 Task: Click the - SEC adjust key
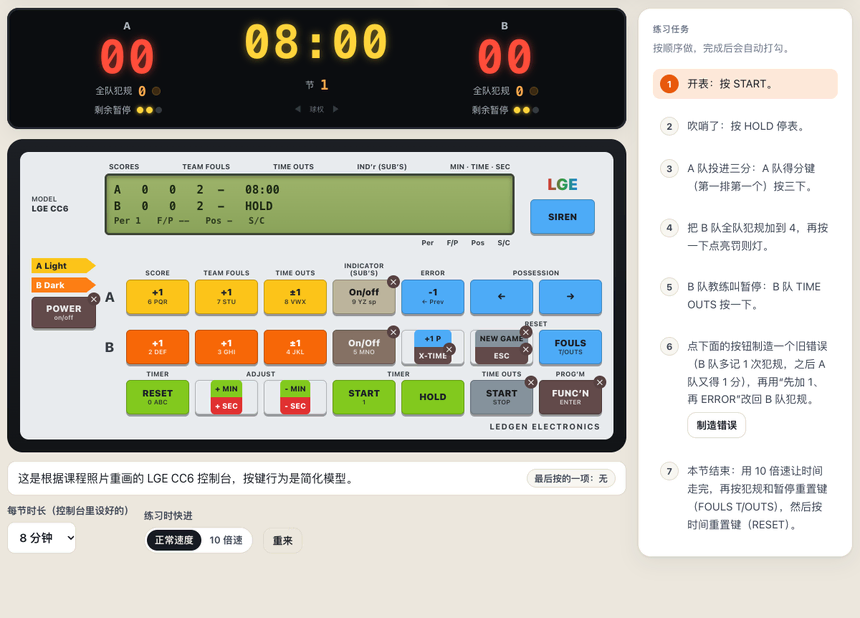295,406
